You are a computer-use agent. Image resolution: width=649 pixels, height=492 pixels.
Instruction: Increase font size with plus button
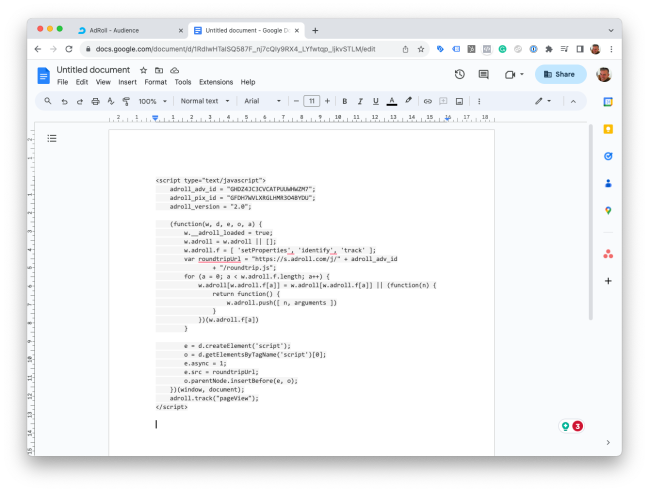coord(328,101)
